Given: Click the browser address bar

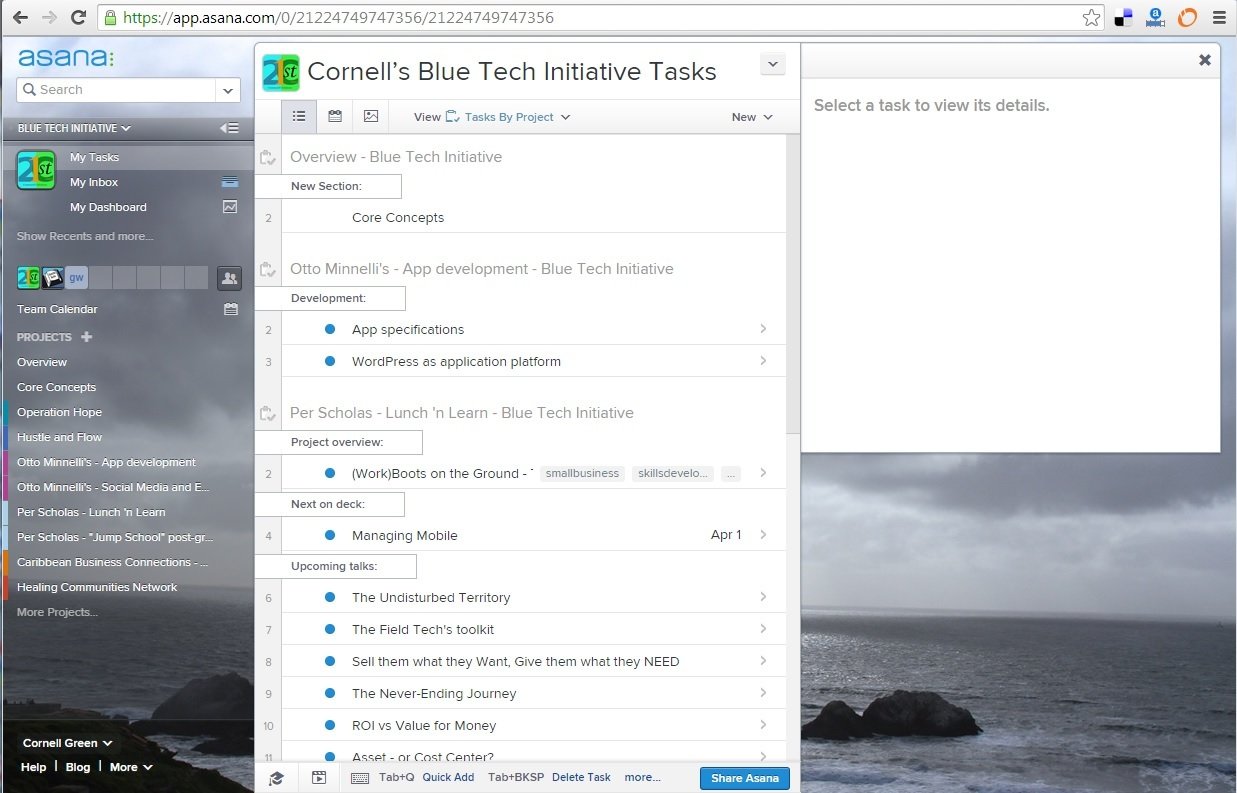Looking at the screenshot, I should [590, 17].
